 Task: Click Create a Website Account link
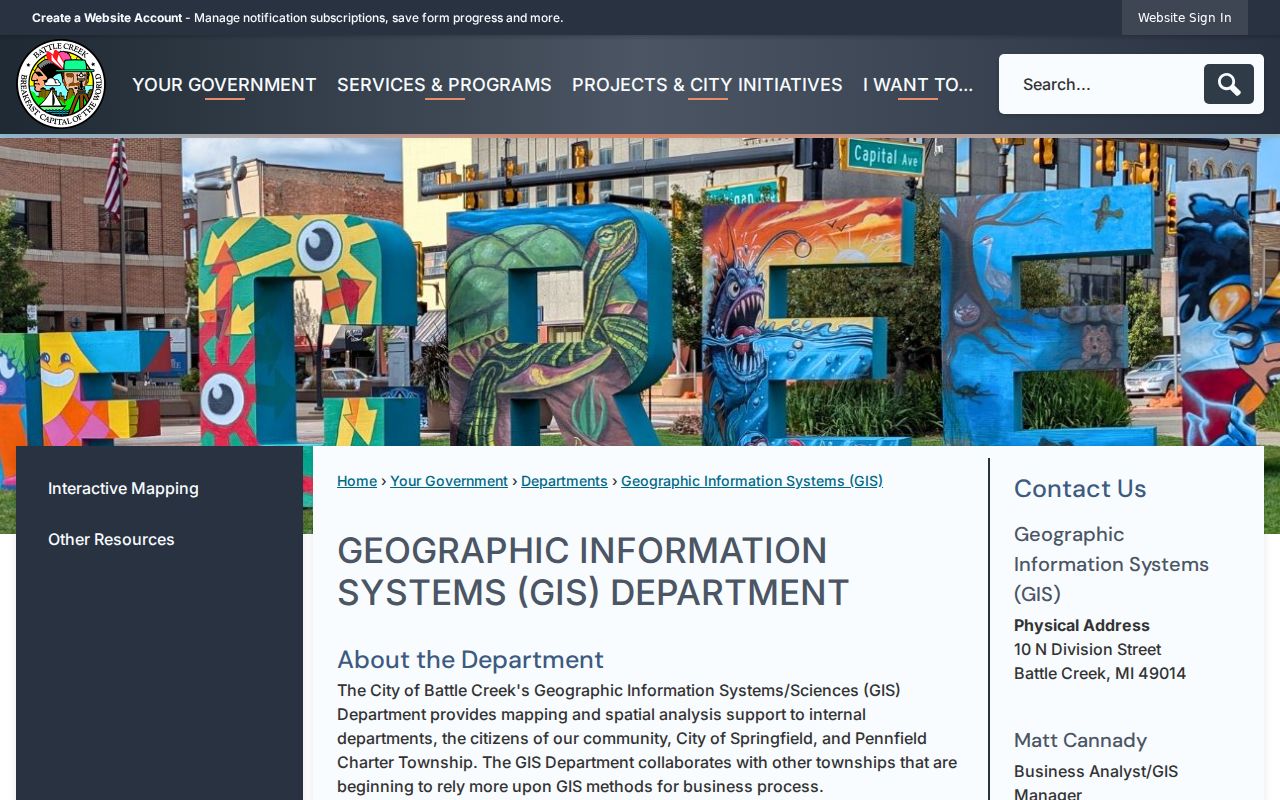click(x=107, y=18)
